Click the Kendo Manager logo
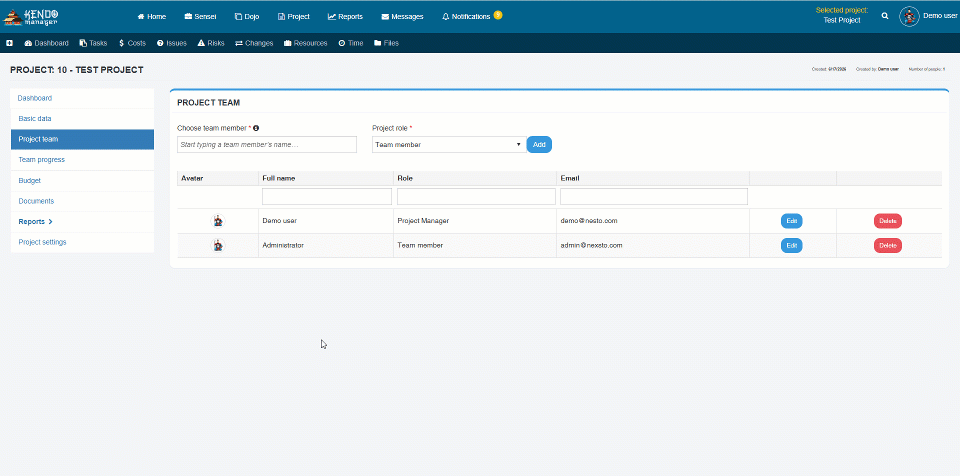This screenshot has width=960, height=476. click(x=31, y=17)
